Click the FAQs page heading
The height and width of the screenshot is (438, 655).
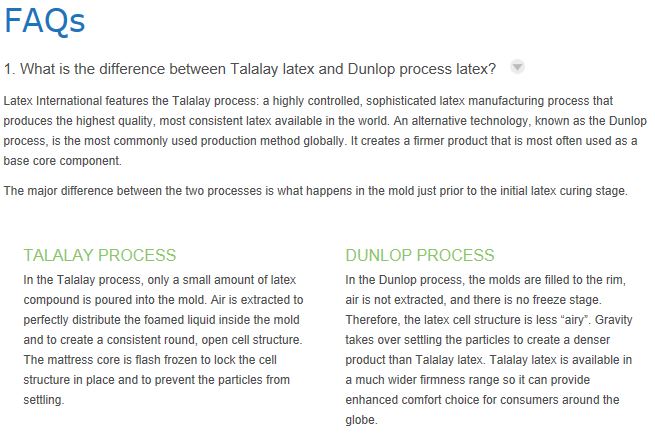click(45, 20)
